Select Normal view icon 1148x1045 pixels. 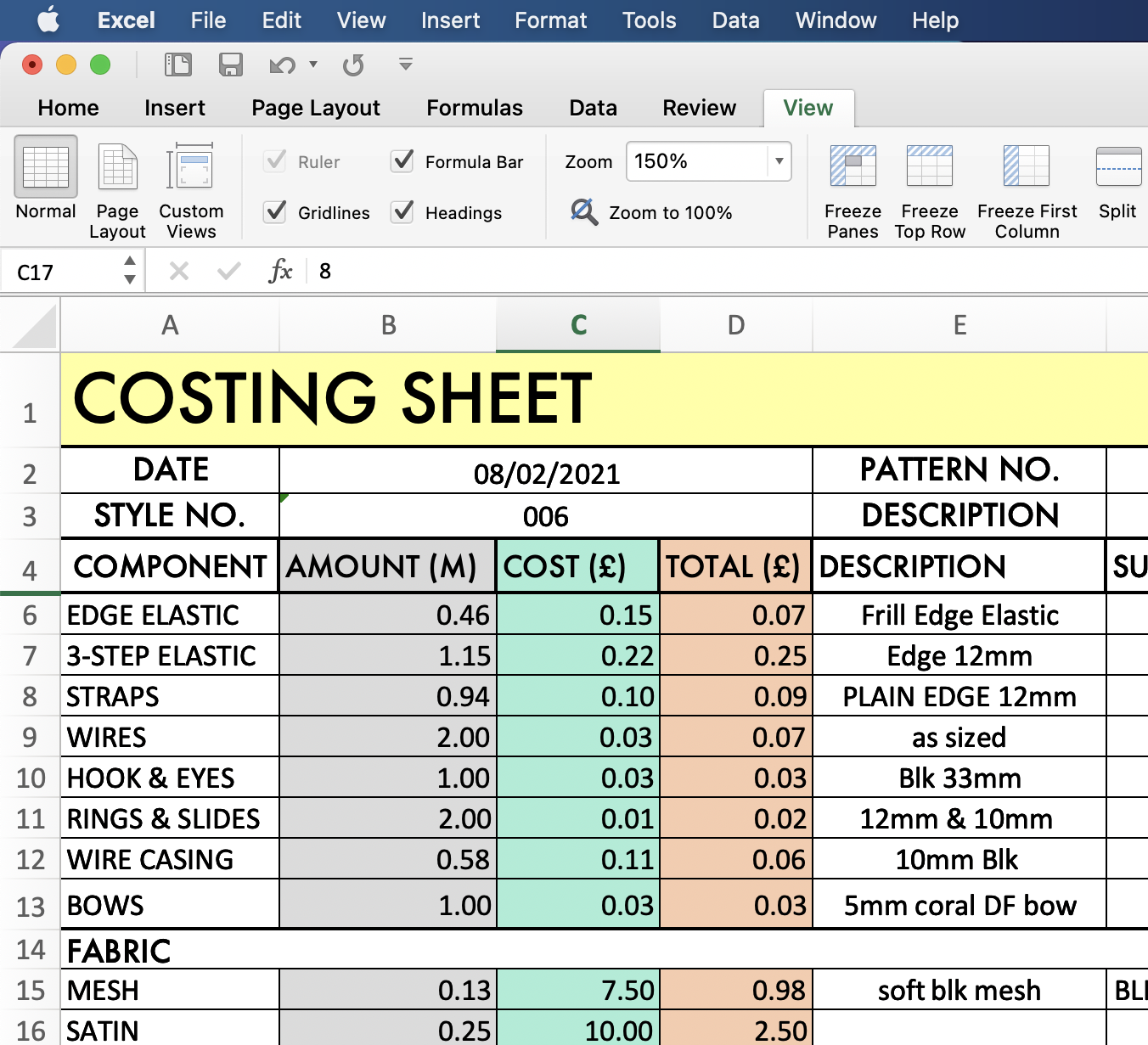(x=46, y=166)
